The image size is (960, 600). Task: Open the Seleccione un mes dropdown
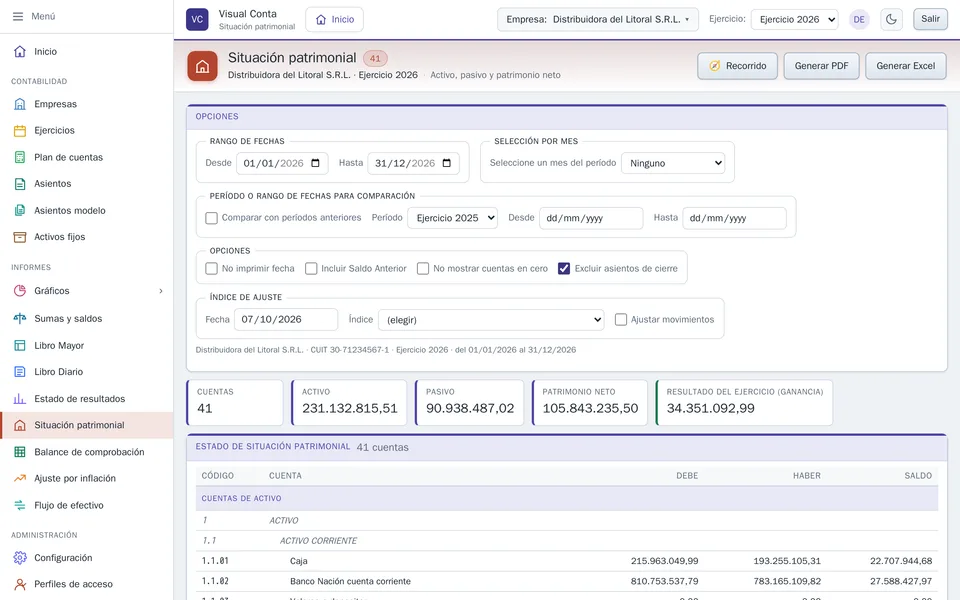tap(673, 163)
